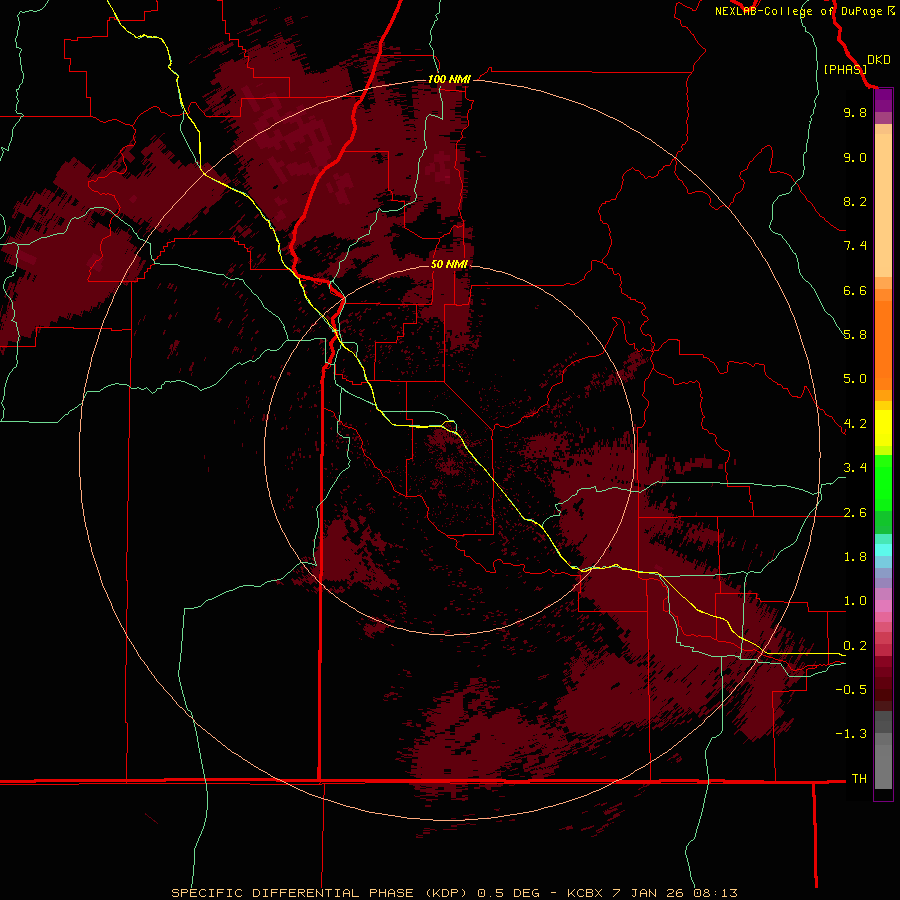
Task: Click the 8.2 value on the color scale
Action: [855, 201]
